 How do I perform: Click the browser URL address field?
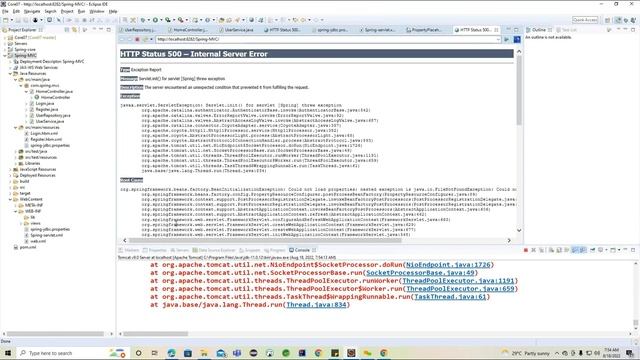point(326,39)
